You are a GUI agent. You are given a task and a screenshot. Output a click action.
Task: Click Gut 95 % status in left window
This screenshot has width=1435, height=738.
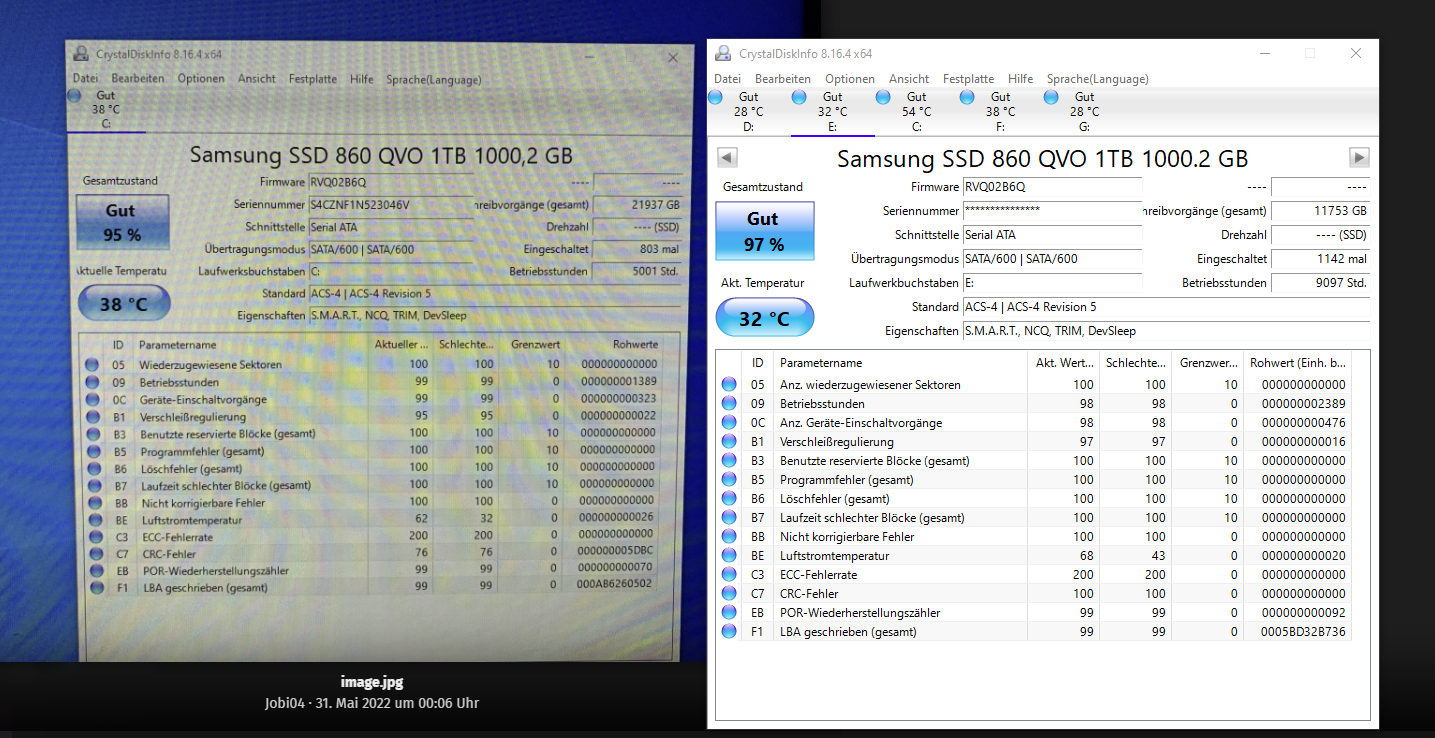(x=122, y=223)
